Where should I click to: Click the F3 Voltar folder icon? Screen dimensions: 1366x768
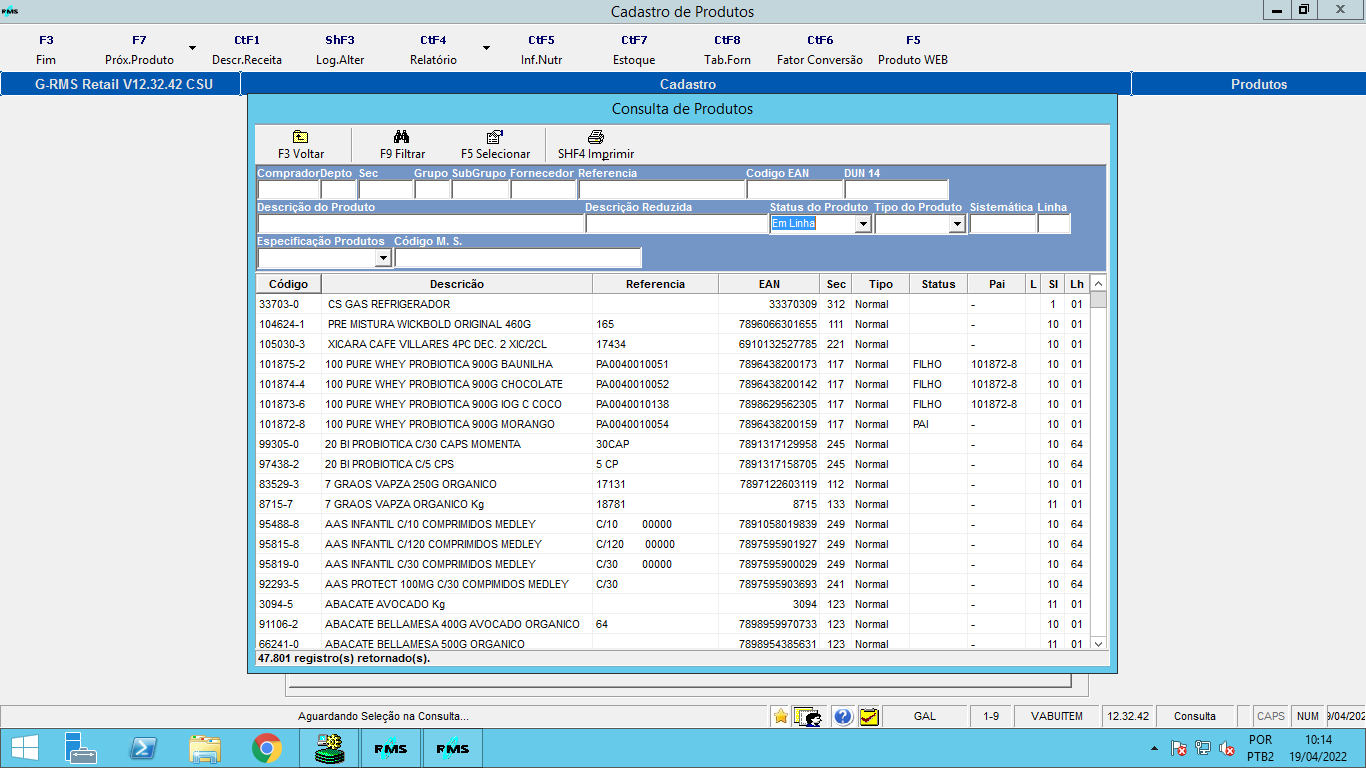point(300,137)
